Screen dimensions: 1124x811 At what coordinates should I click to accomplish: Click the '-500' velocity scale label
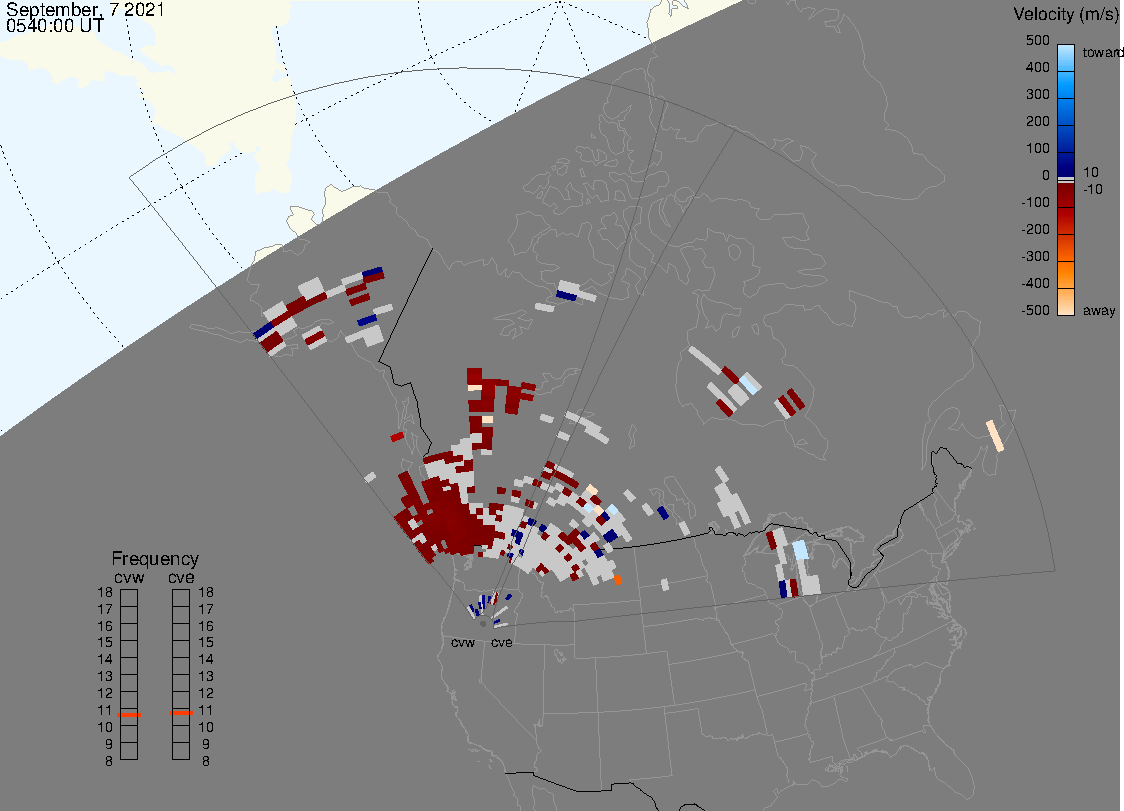click(x=1036, y=310)
